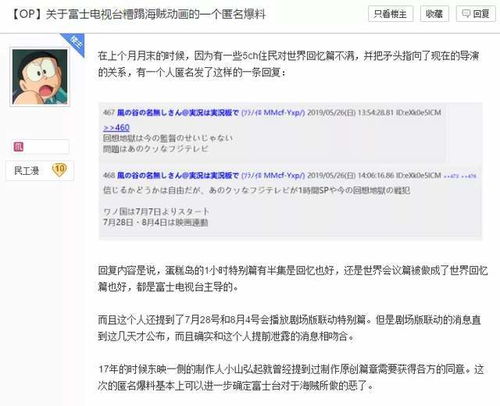Open the poster's Nobita avatar image
Screen dimensions: 500x406
point(40,77)
